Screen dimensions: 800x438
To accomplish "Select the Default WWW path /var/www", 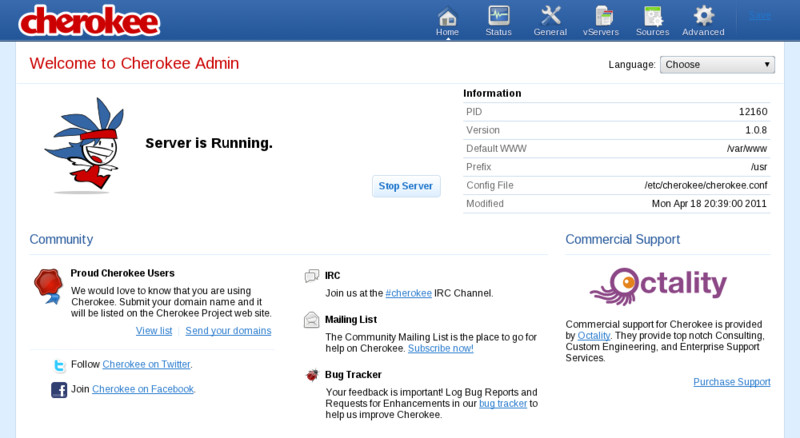I will tap(747, 149).
